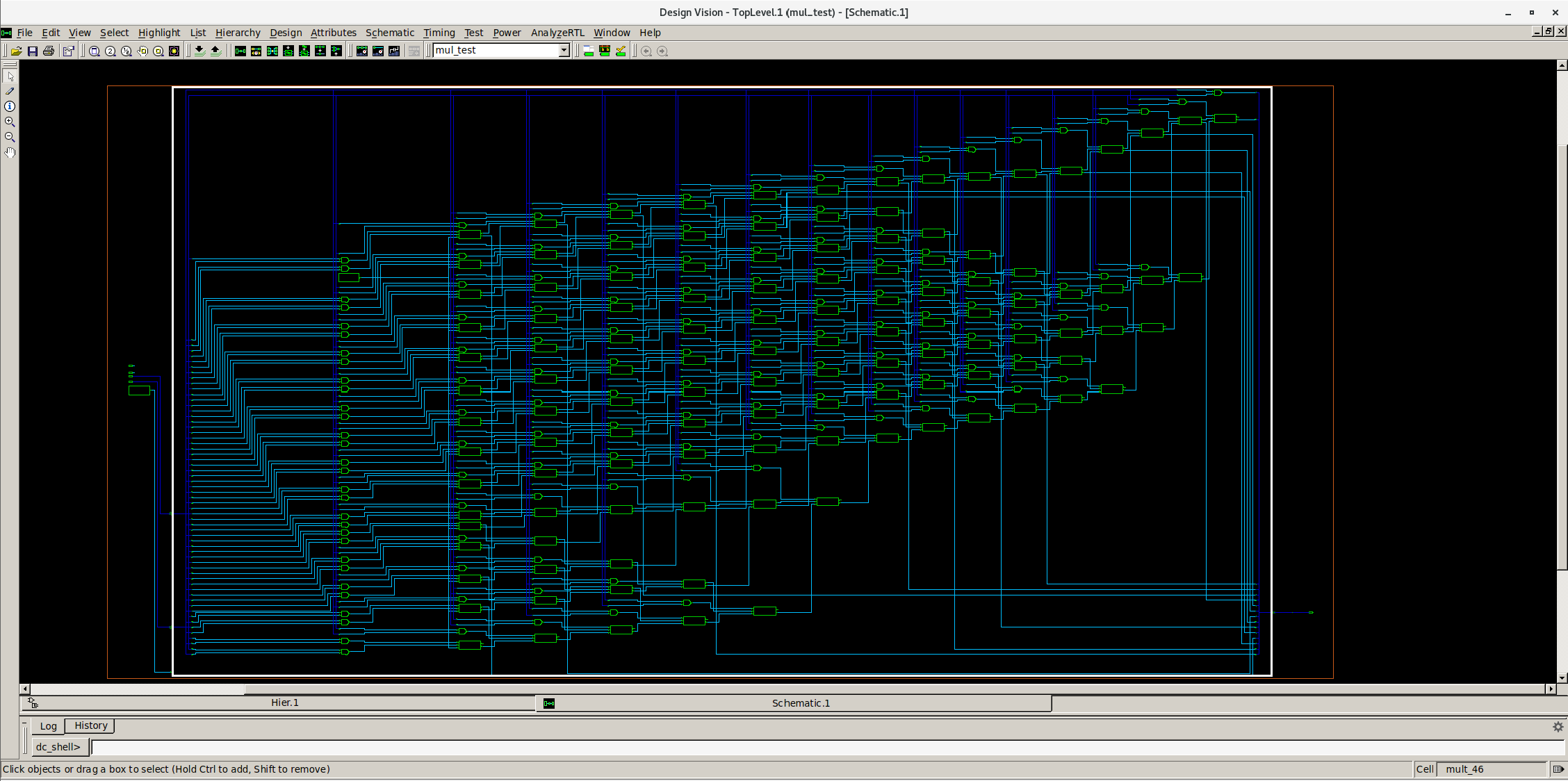The height and width of the screenshot is (781, 1568).
Task: Open the AnalyzeRTL menu
Action: tap(557, 33)
